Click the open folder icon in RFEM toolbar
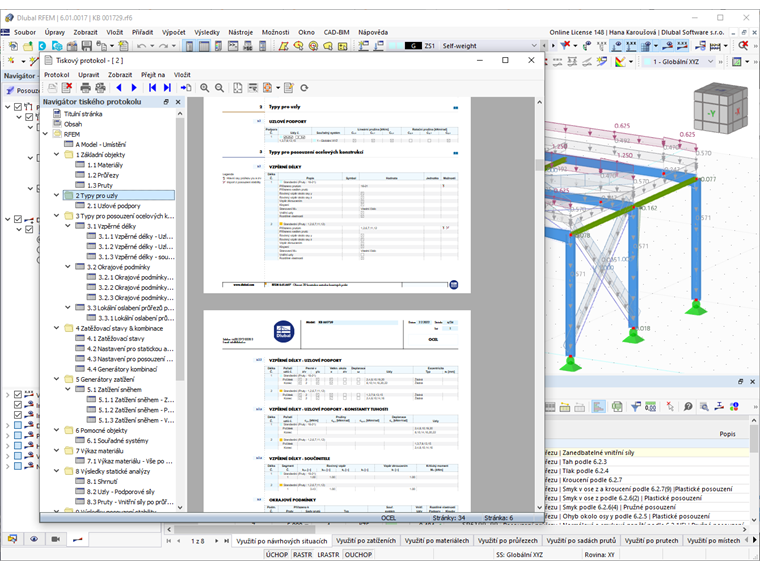This screenshot has height=570, width=760. (x=28, y=46)
